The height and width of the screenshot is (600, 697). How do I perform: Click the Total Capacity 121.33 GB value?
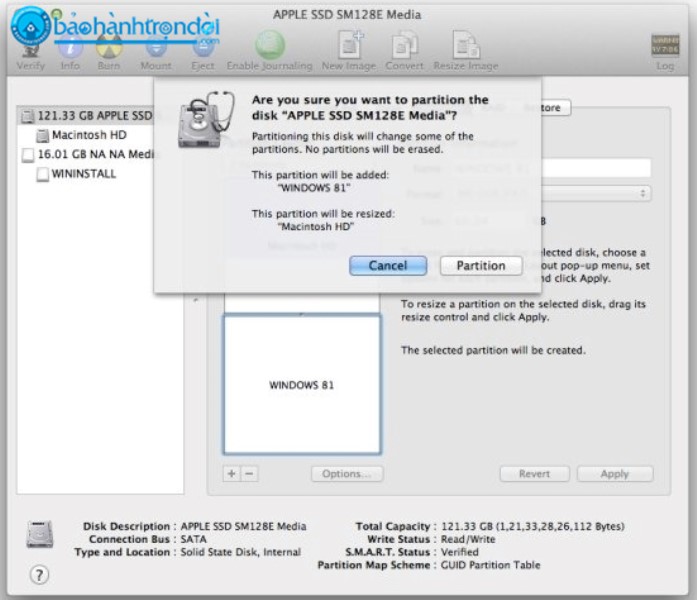[x=533, y=527]
